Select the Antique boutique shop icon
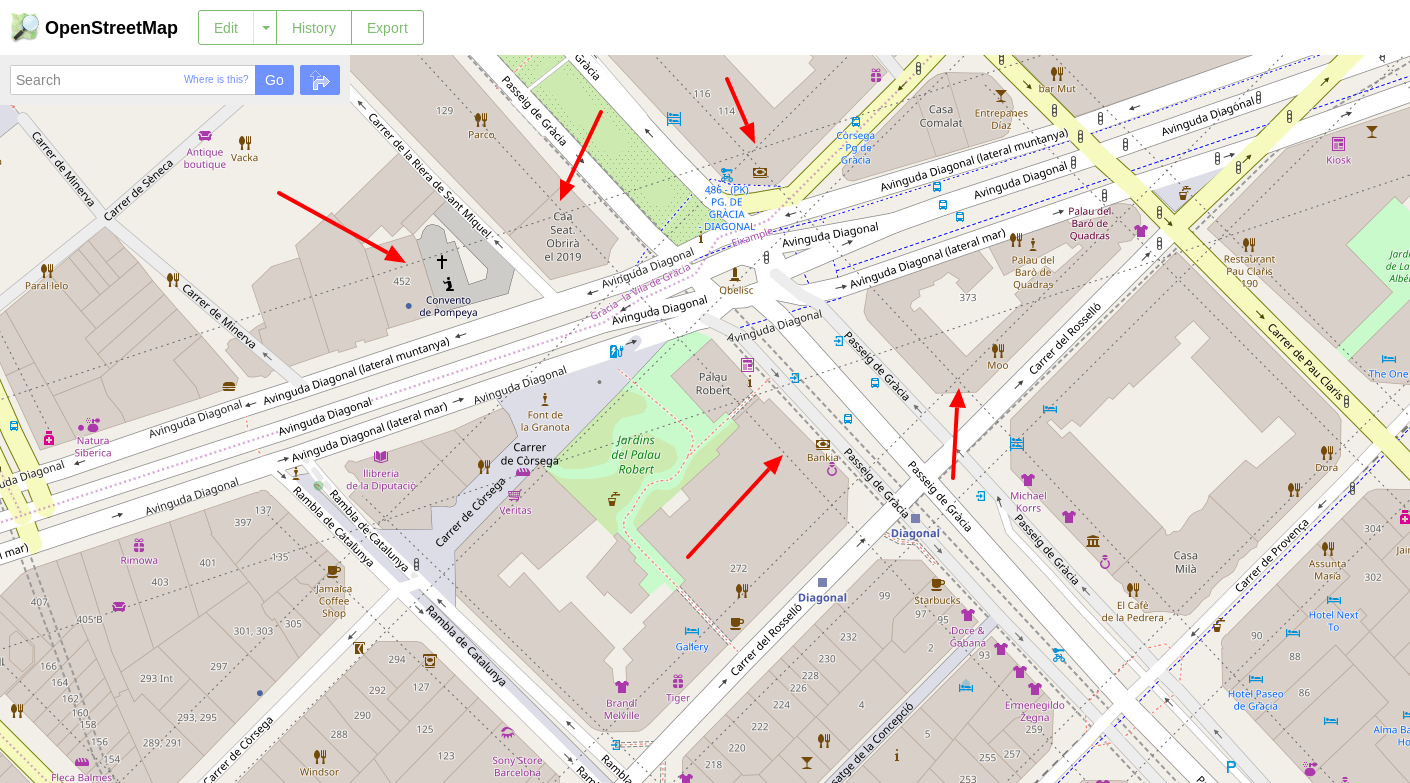The height and width of the screenshot is (783, 1410). 205,136
